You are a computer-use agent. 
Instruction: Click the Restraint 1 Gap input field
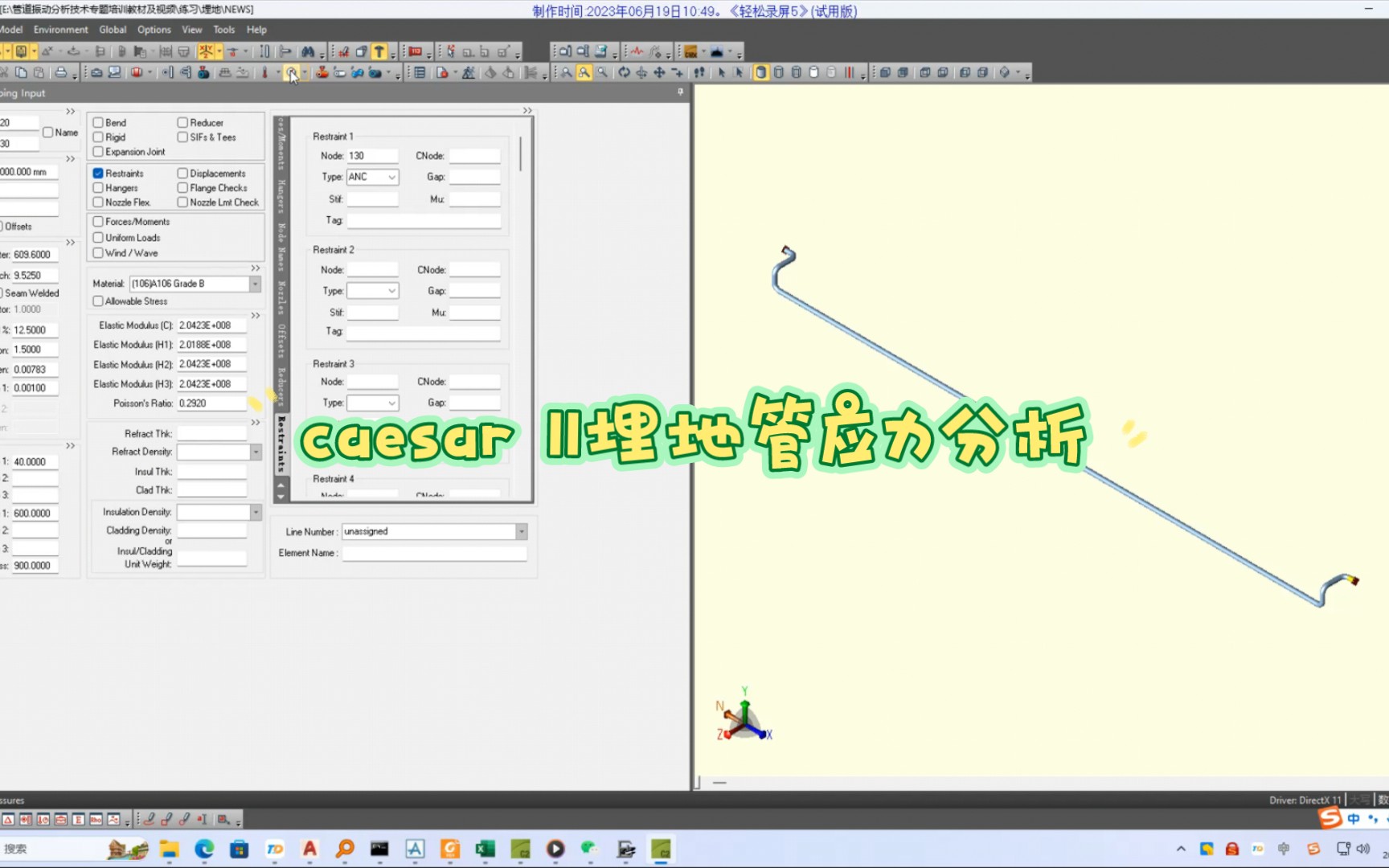click(474, 177)
